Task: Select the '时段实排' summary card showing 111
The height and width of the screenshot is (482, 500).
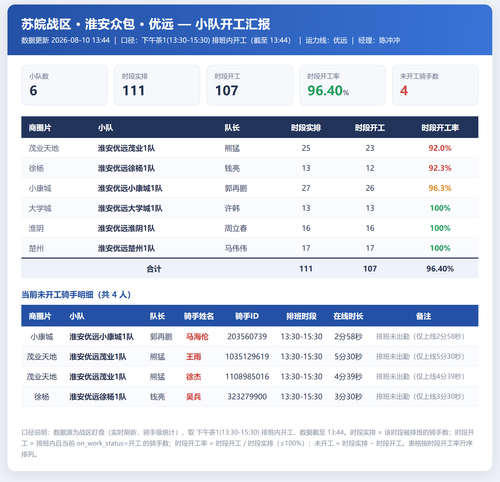Action: [x=157, y=85]
